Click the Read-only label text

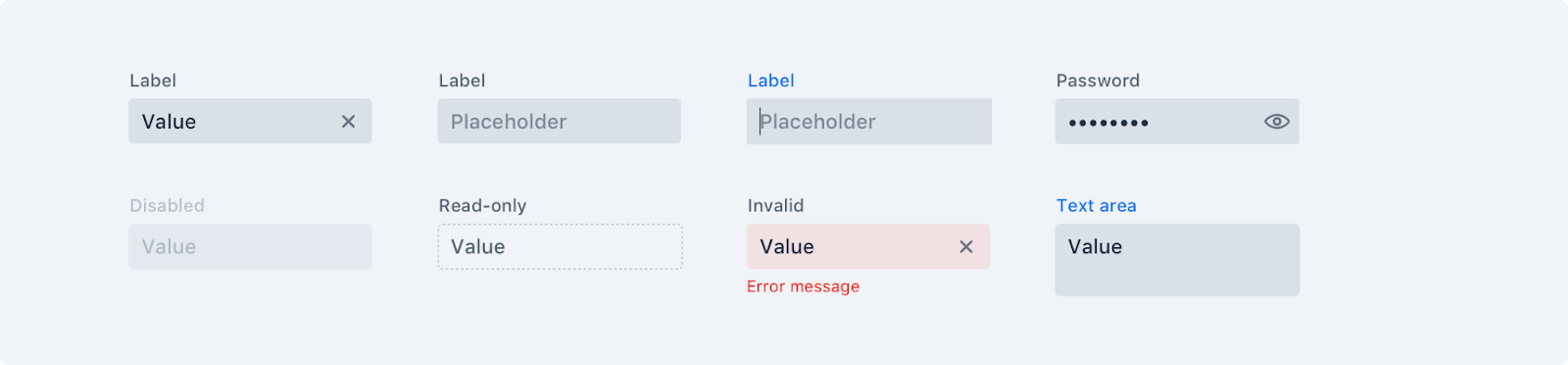[x=483, y=206]
